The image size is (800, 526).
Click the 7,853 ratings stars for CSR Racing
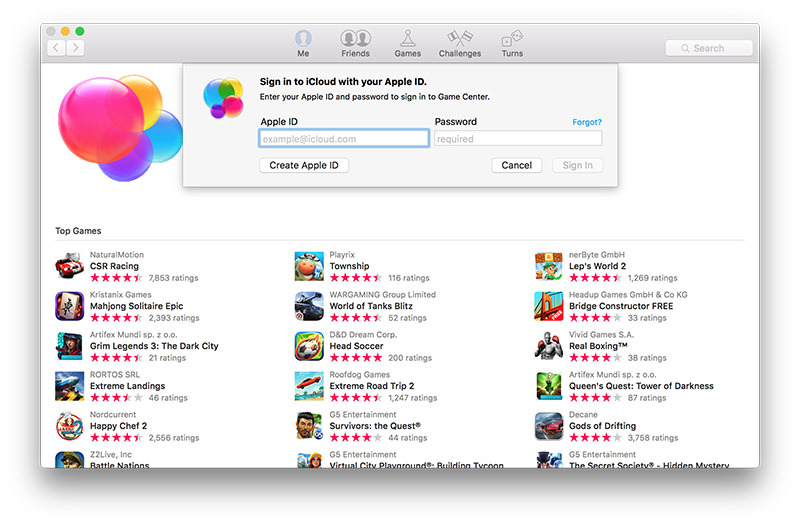[116, 278]
